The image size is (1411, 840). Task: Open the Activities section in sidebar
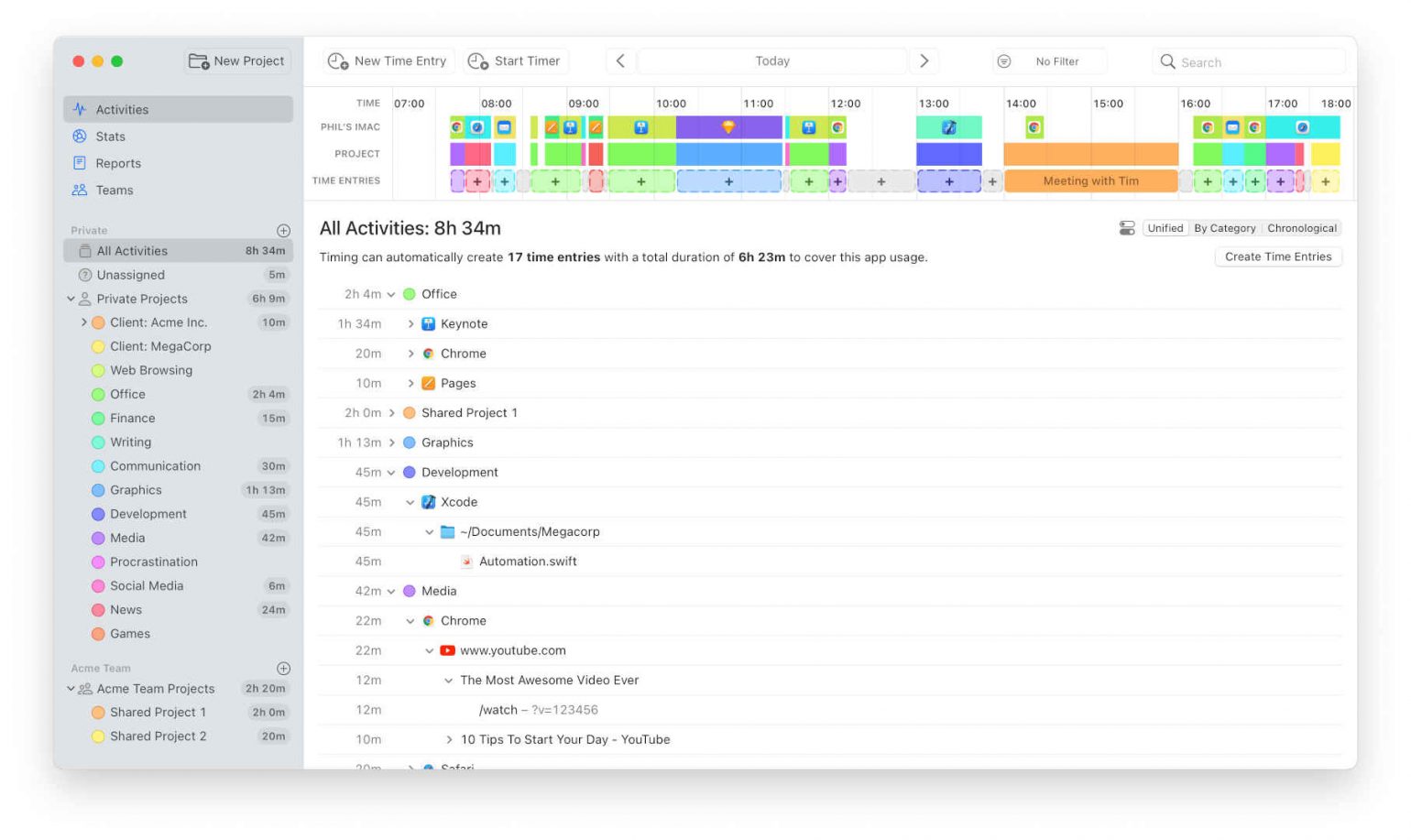point(178,109)
